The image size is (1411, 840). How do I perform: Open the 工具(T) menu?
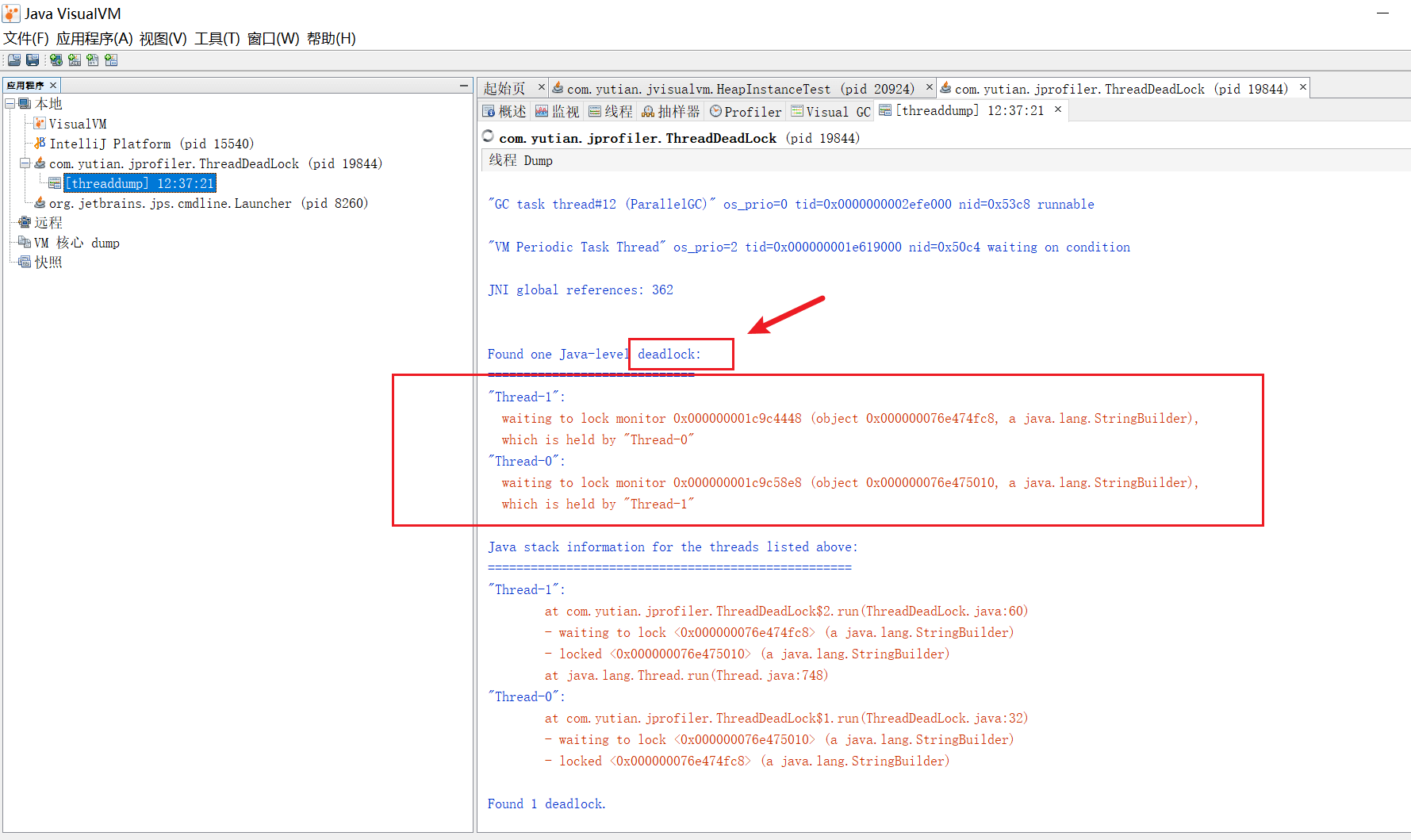click(x=217, y=39)
